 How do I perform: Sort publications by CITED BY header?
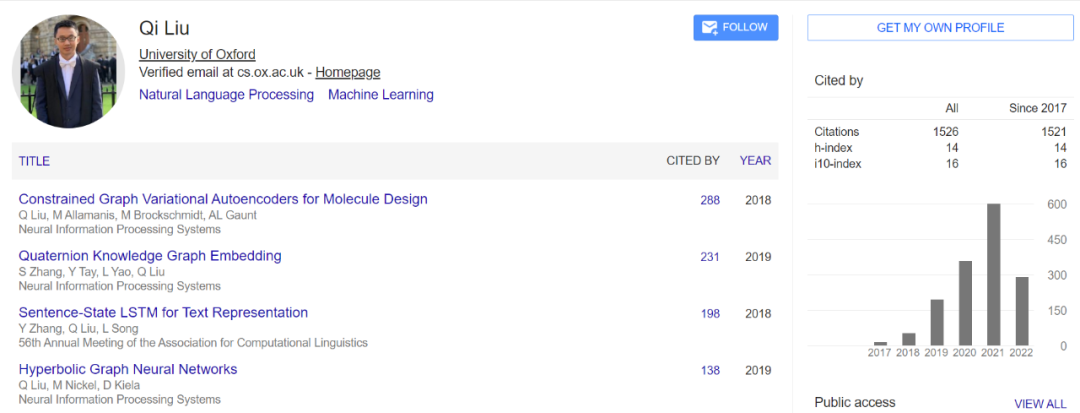tap(693, 161)
